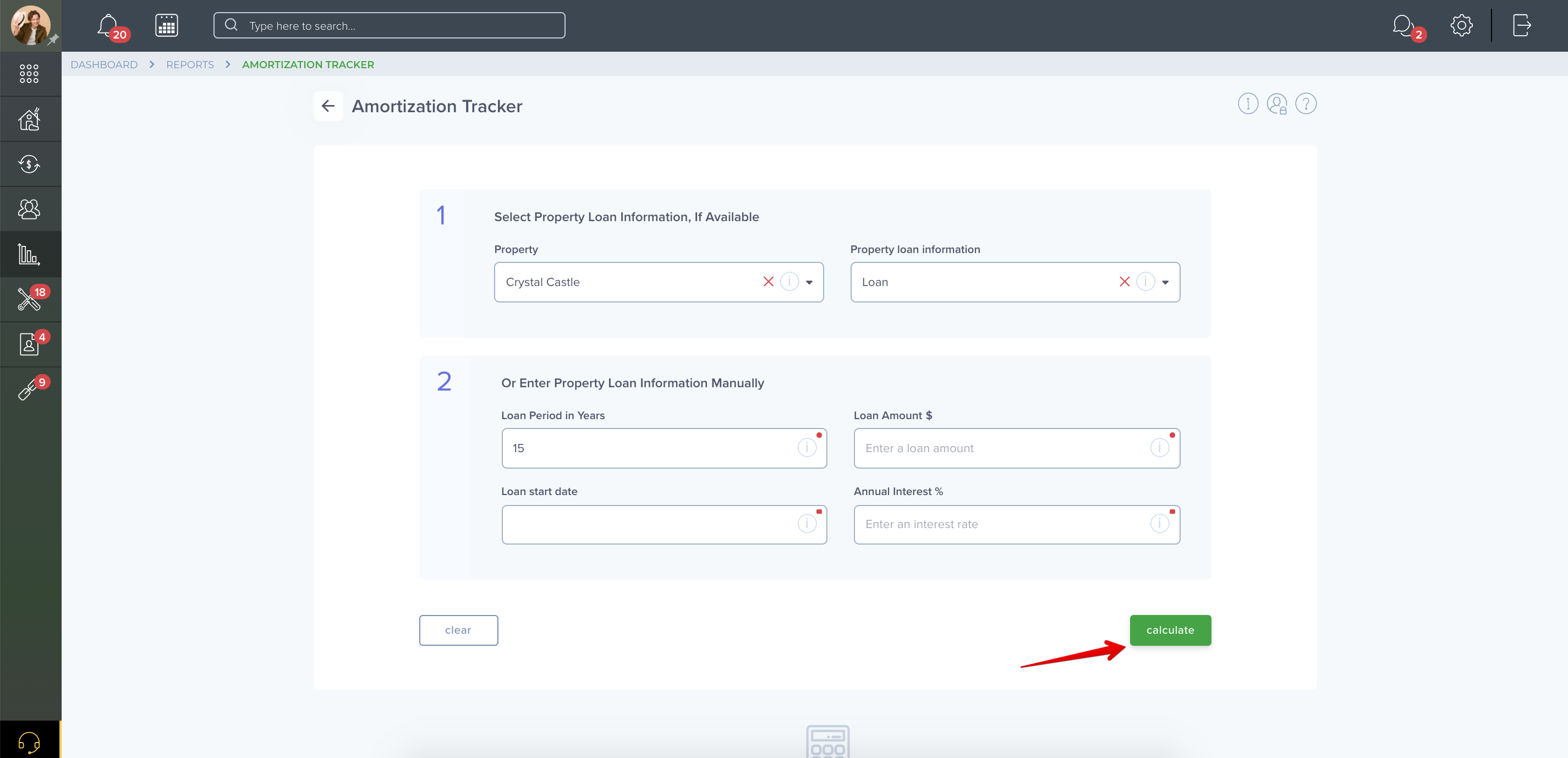The width and height of the screenshot is (1568, 758).
Task: Show info for the Loan start date
Action: pyautogui.click(x=807, y=524)
